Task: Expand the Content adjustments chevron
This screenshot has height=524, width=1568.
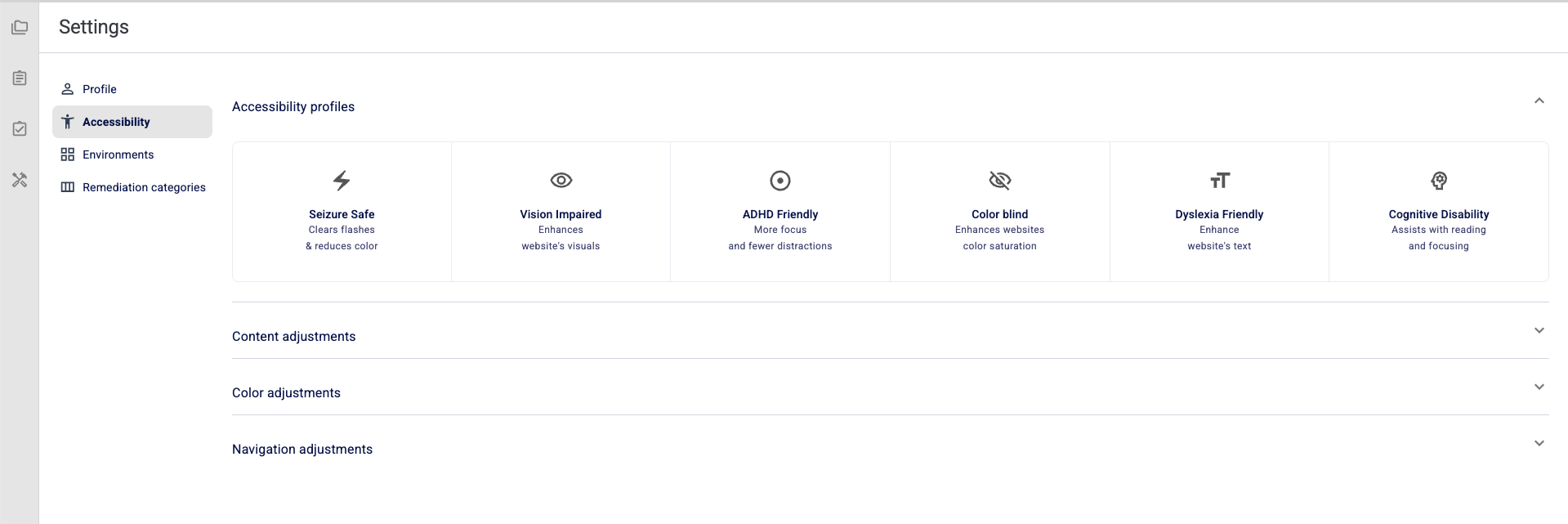Action: [x=1539, y=330]
